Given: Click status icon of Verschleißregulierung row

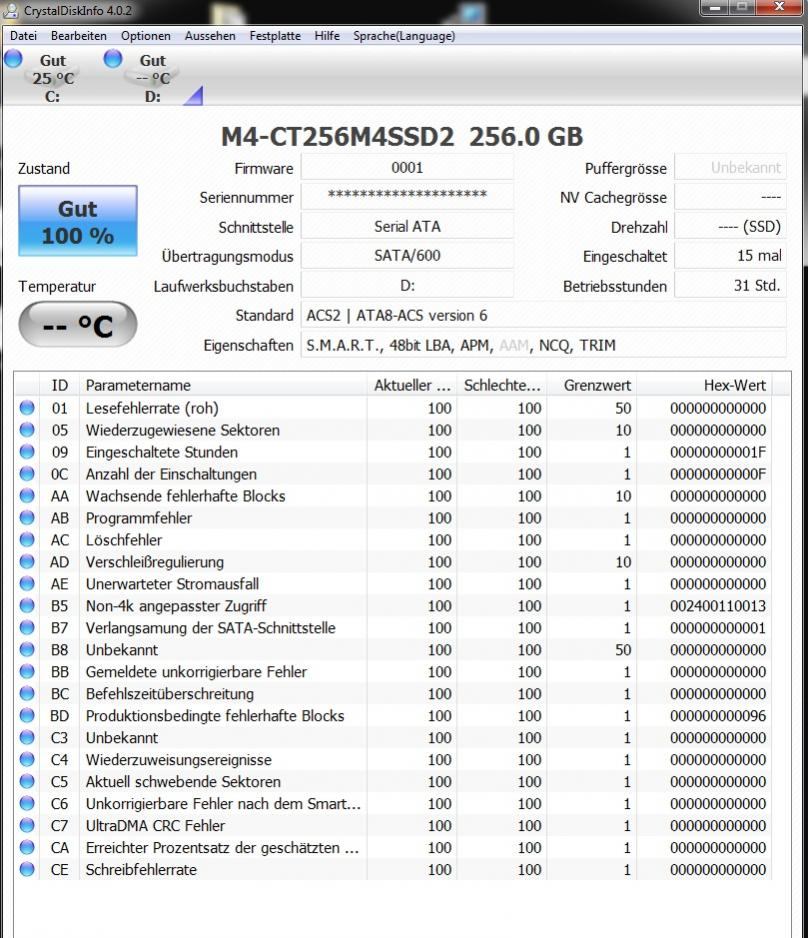Looking at the screenshot, I should (27, 561).
